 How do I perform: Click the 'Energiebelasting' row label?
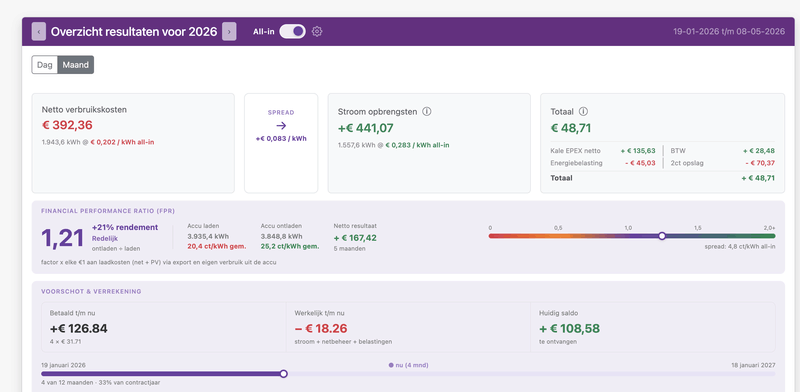tap(577, 163)
